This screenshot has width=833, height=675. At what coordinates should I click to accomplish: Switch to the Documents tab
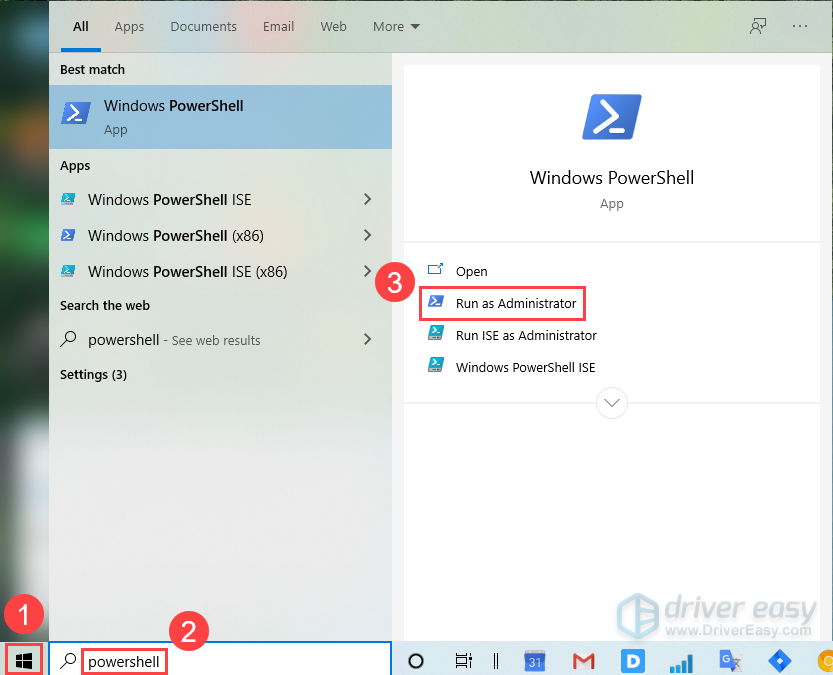(204, 27)
